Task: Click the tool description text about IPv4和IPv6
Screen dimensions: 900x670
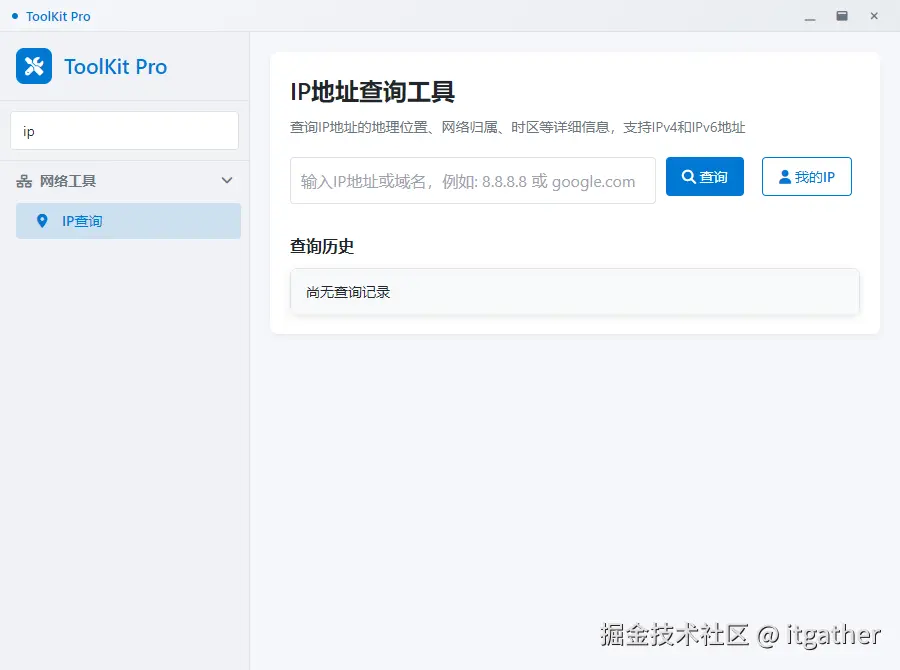Action: 518,127
